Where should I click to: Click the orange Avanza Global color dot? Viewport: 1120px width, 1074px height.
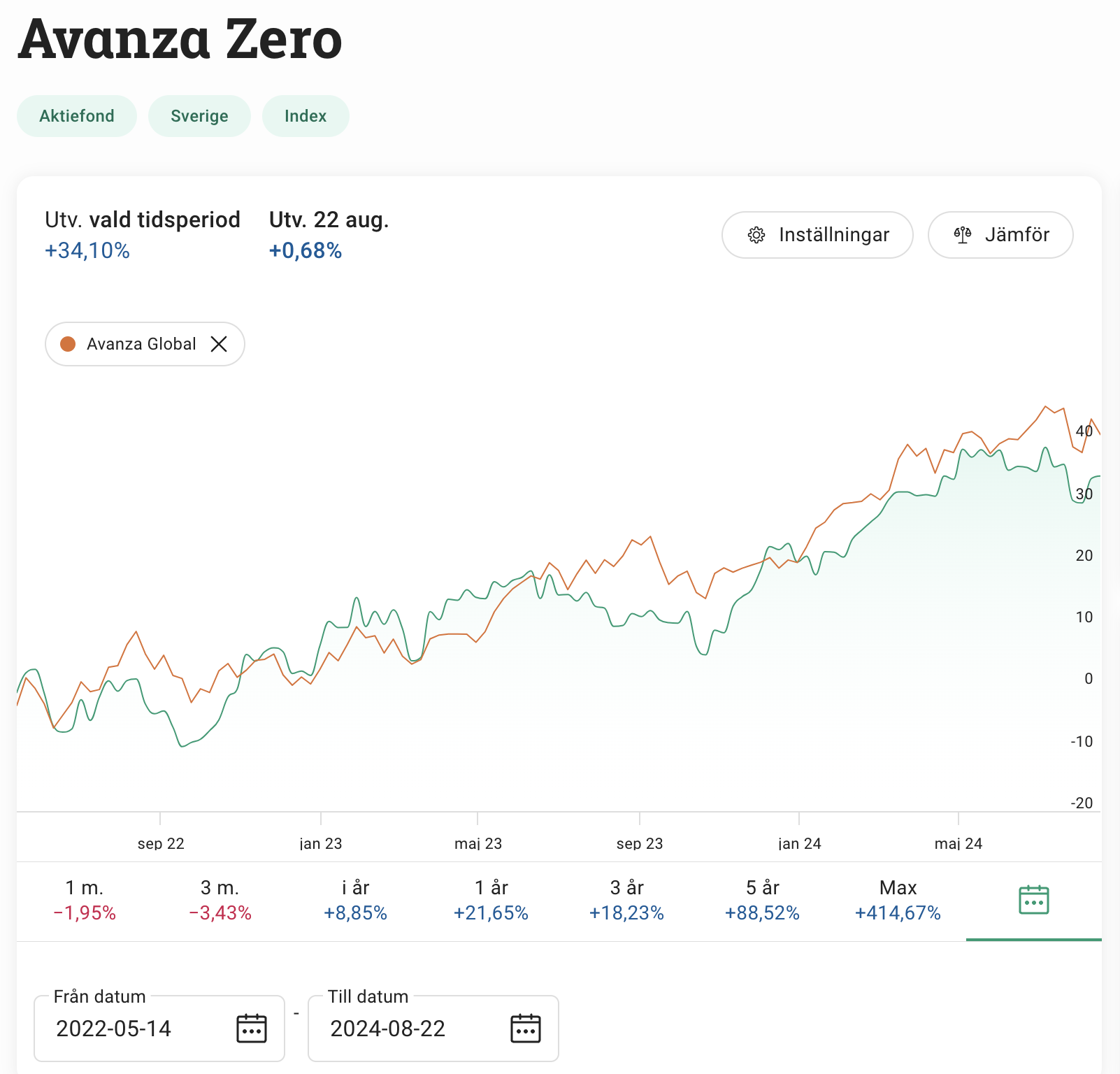pyautogui.click(x=68, y=344)
